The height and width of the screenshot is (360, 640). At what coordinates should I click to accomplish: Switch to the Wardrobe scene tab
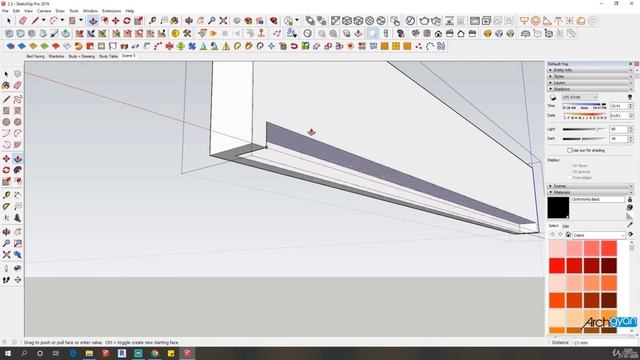(56, 56)
